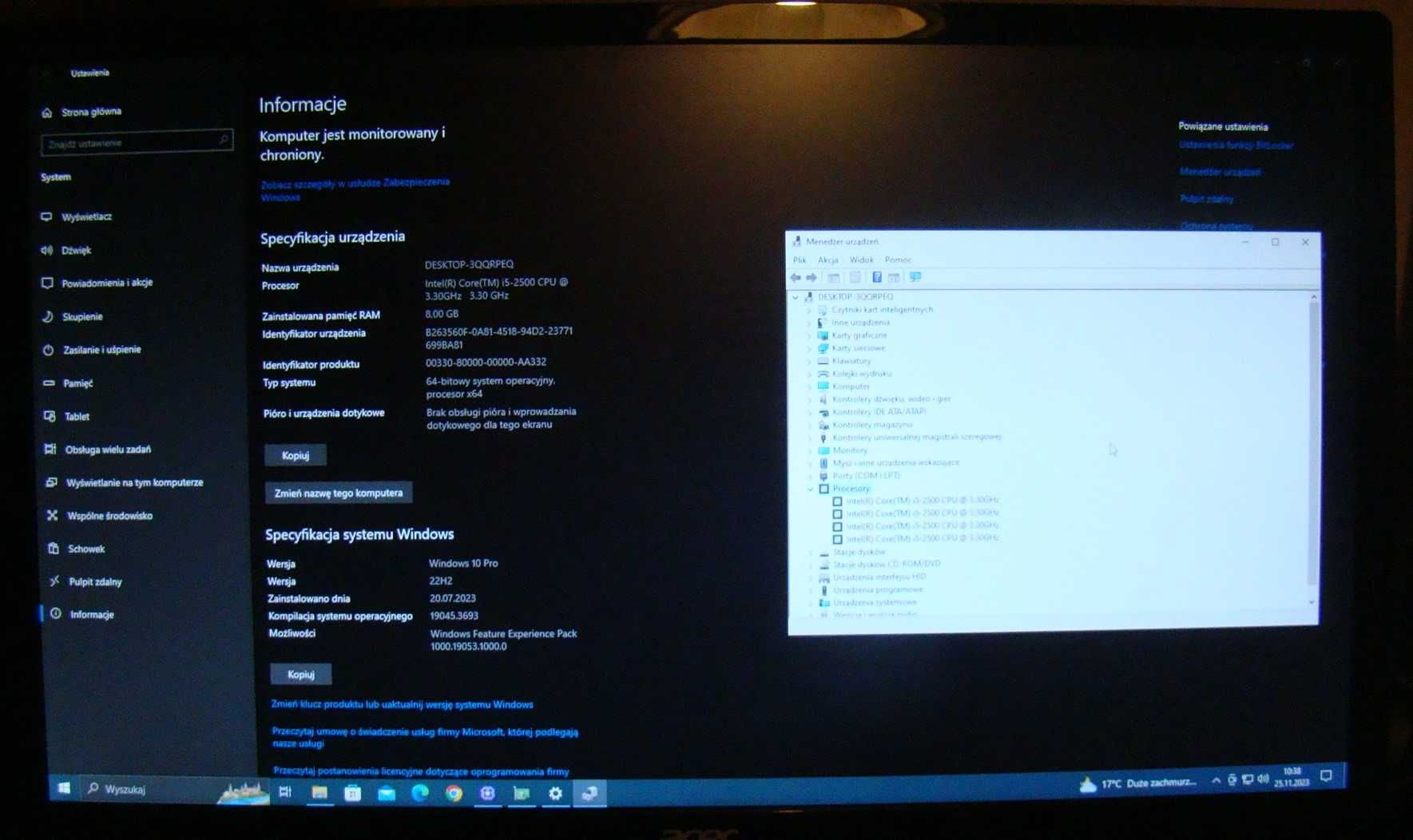Click the Strona główna home icon

[x=46, y=113]
